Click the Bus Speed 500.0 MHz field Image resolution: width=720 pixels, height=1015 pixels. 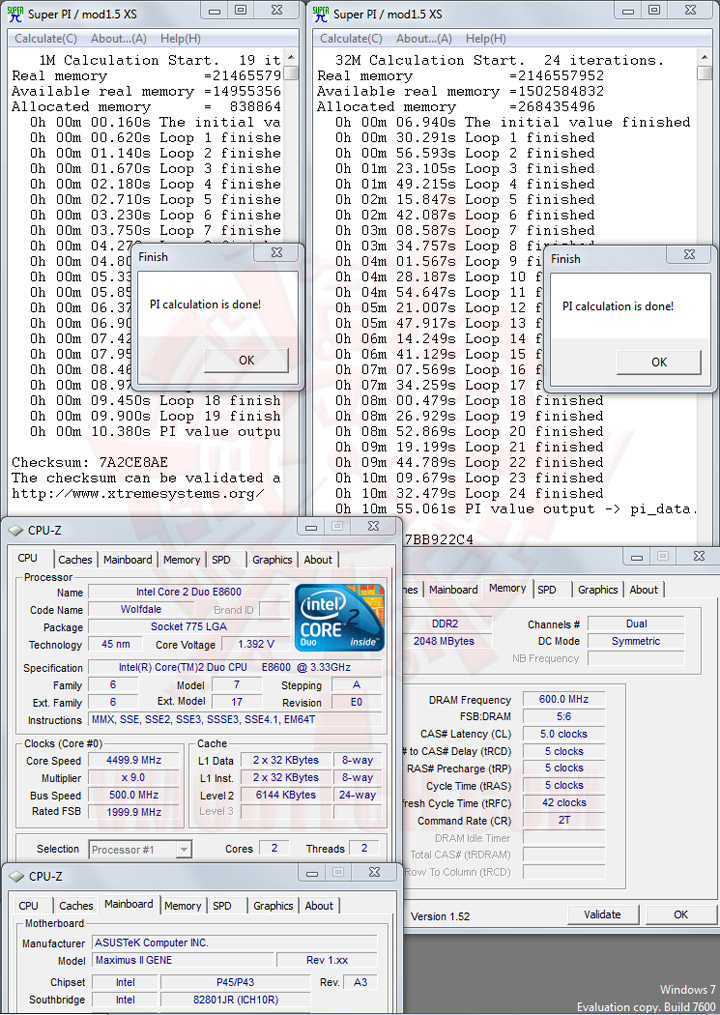pyautogui.click(x=134, y=795)
